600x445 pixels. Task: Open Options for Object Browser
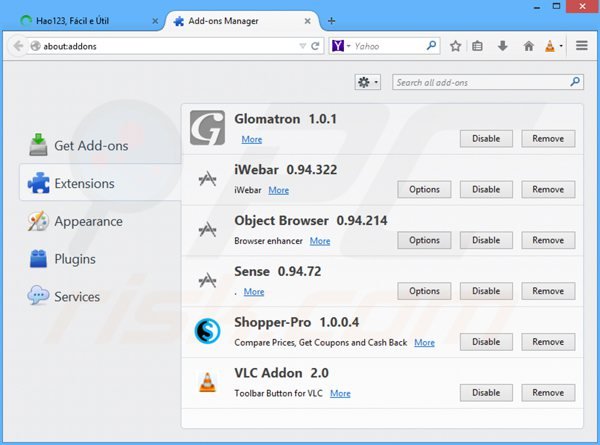[424, 240]
